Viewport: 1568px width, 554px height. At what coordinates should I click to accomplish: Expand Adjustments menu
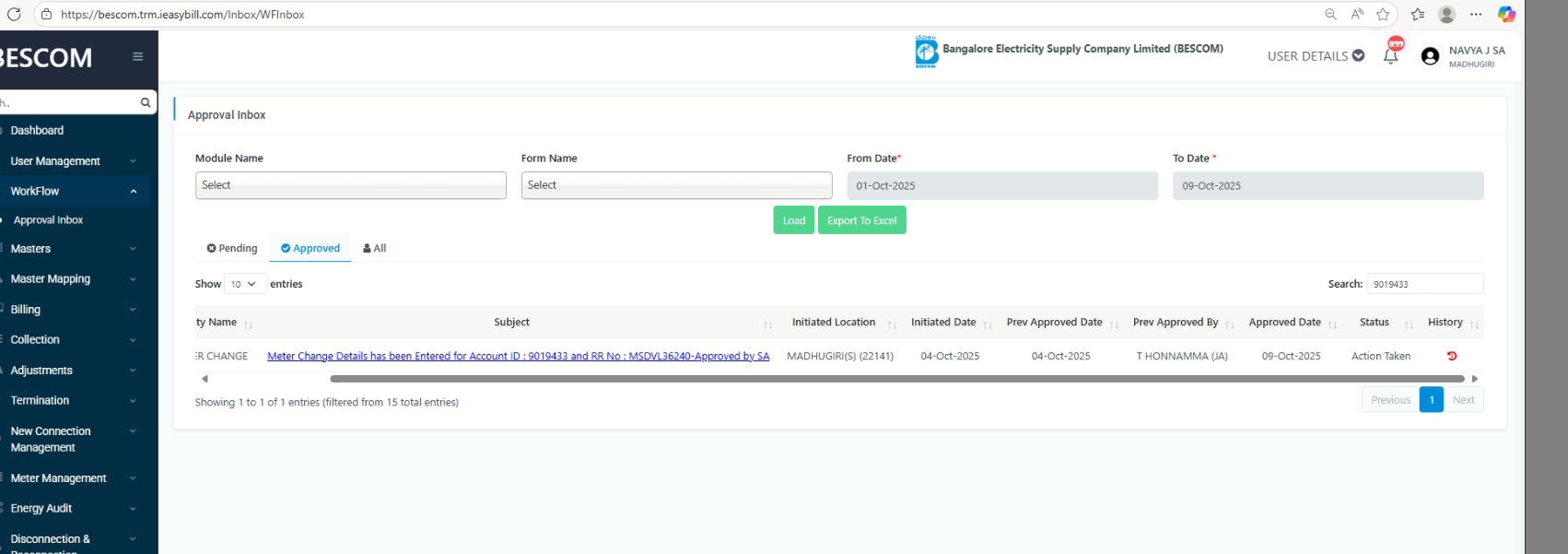click(x=74, y=371)
